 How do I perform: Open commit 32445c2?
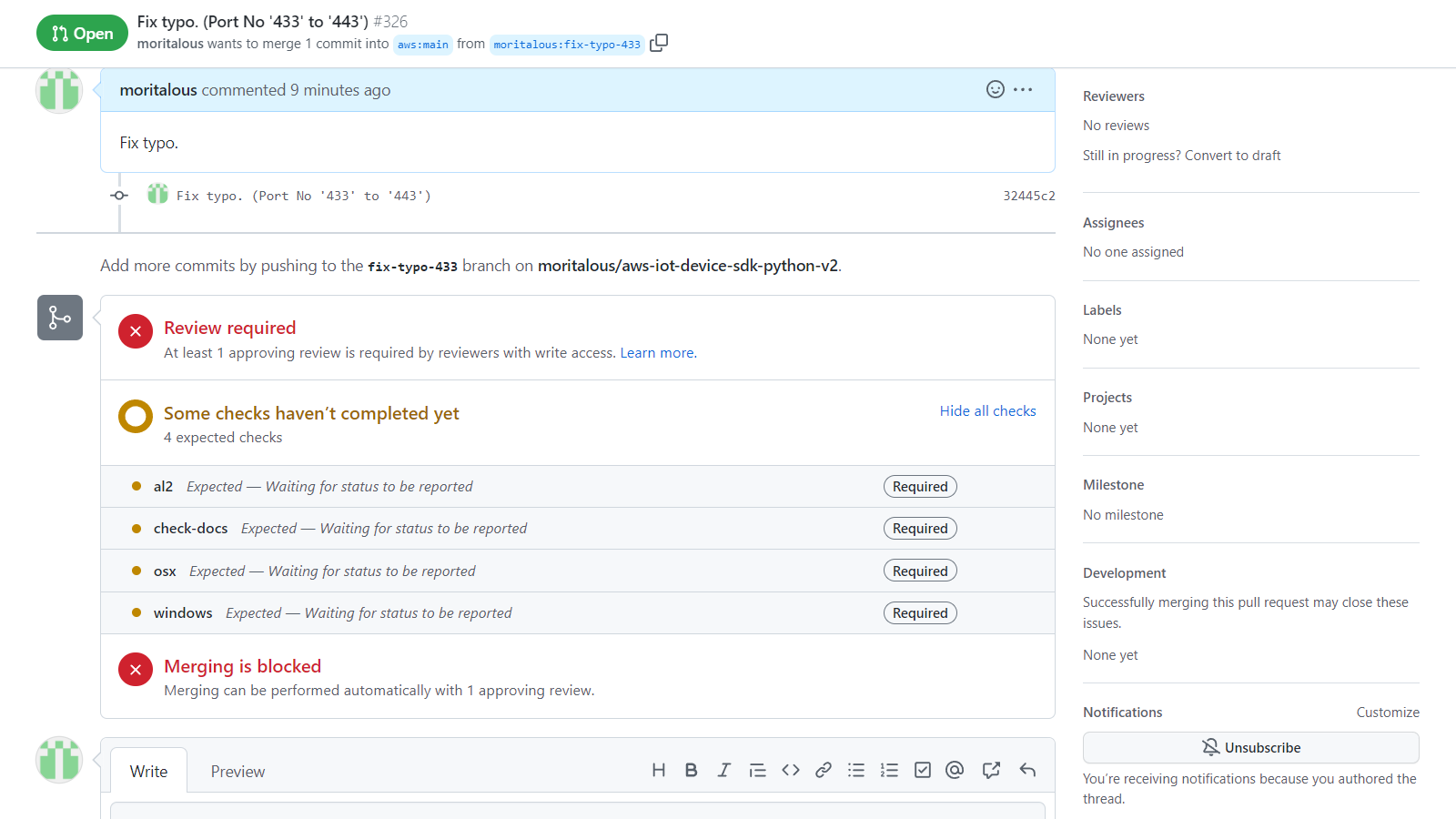tap(1028, 196)
